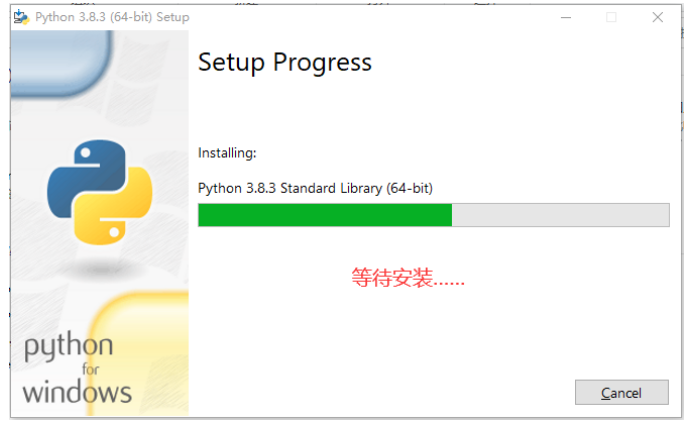
Task: Click the word "windows" in the sidebar
Action: tap(77, 391)
